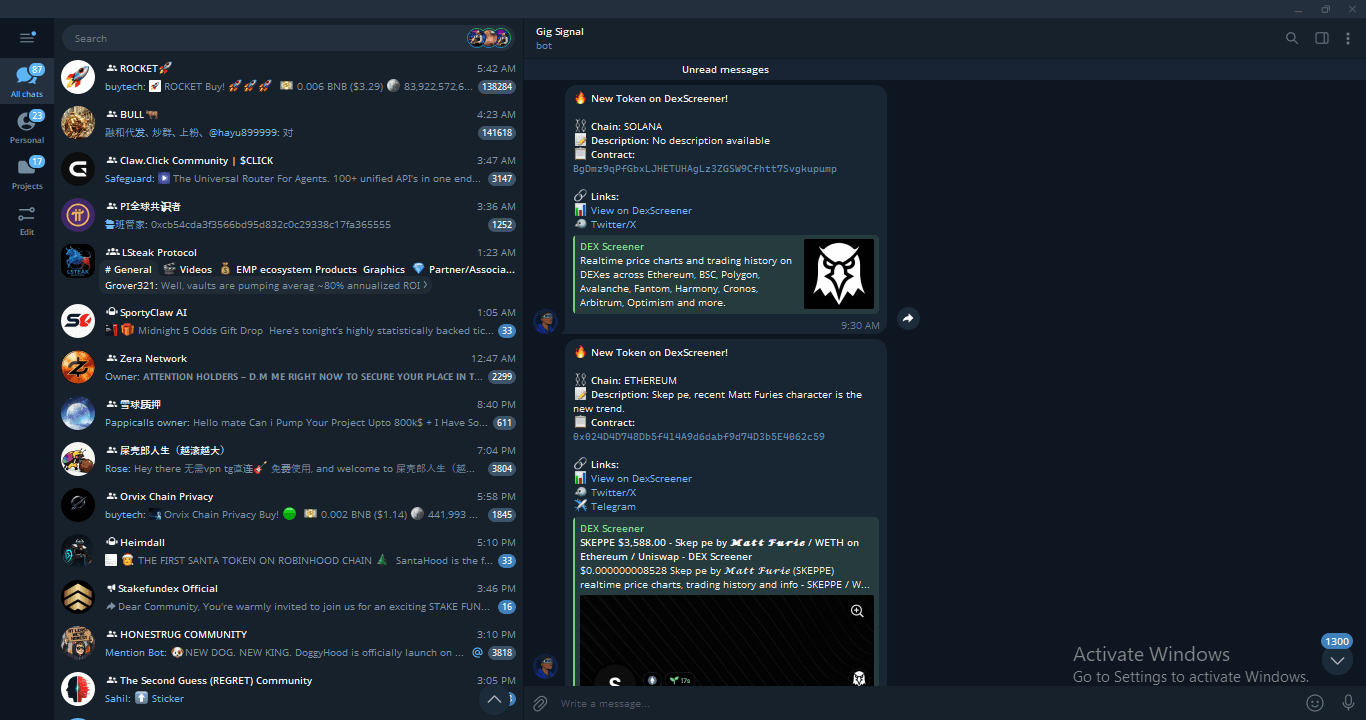Open the hamburger main menu

point(27,38)
